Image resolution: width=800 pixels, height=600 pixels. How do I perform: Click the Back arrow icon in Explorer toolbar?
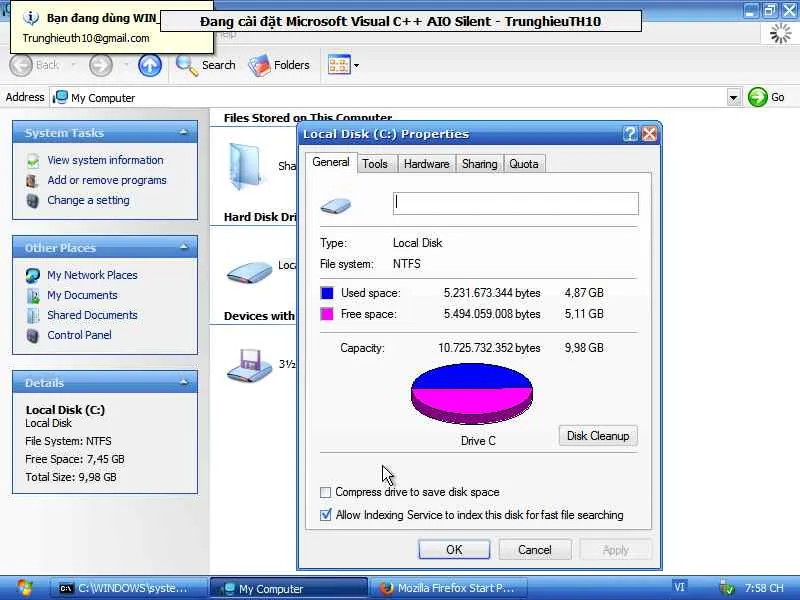click(x=21, y=65)
